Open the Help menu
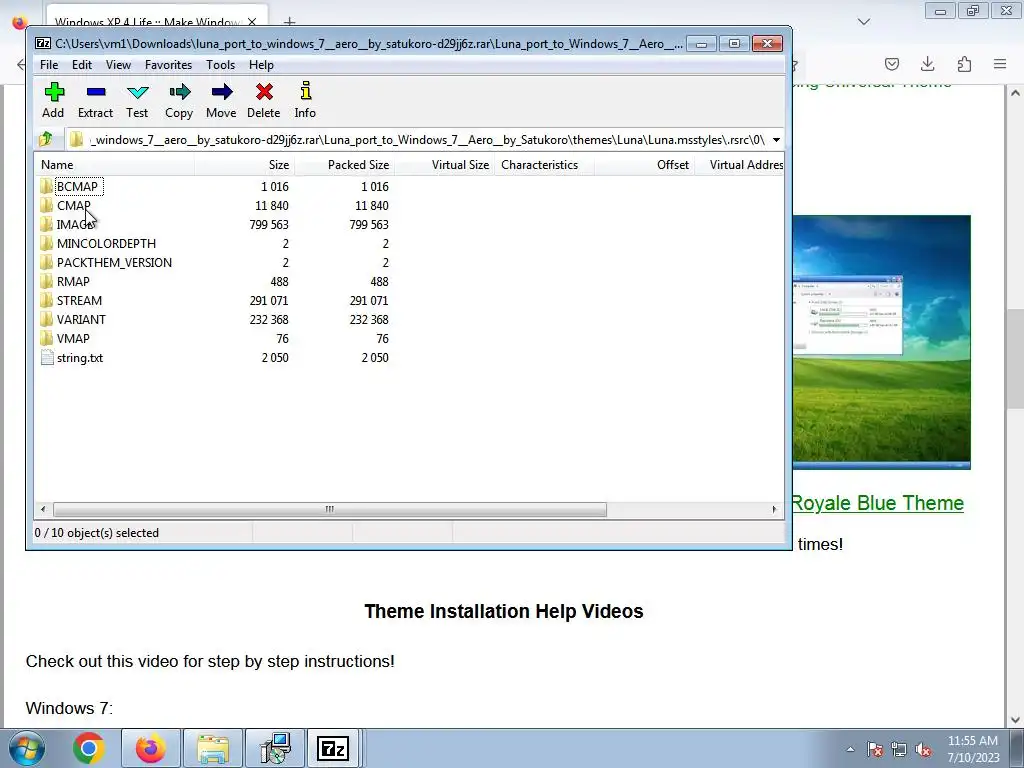 261,65
